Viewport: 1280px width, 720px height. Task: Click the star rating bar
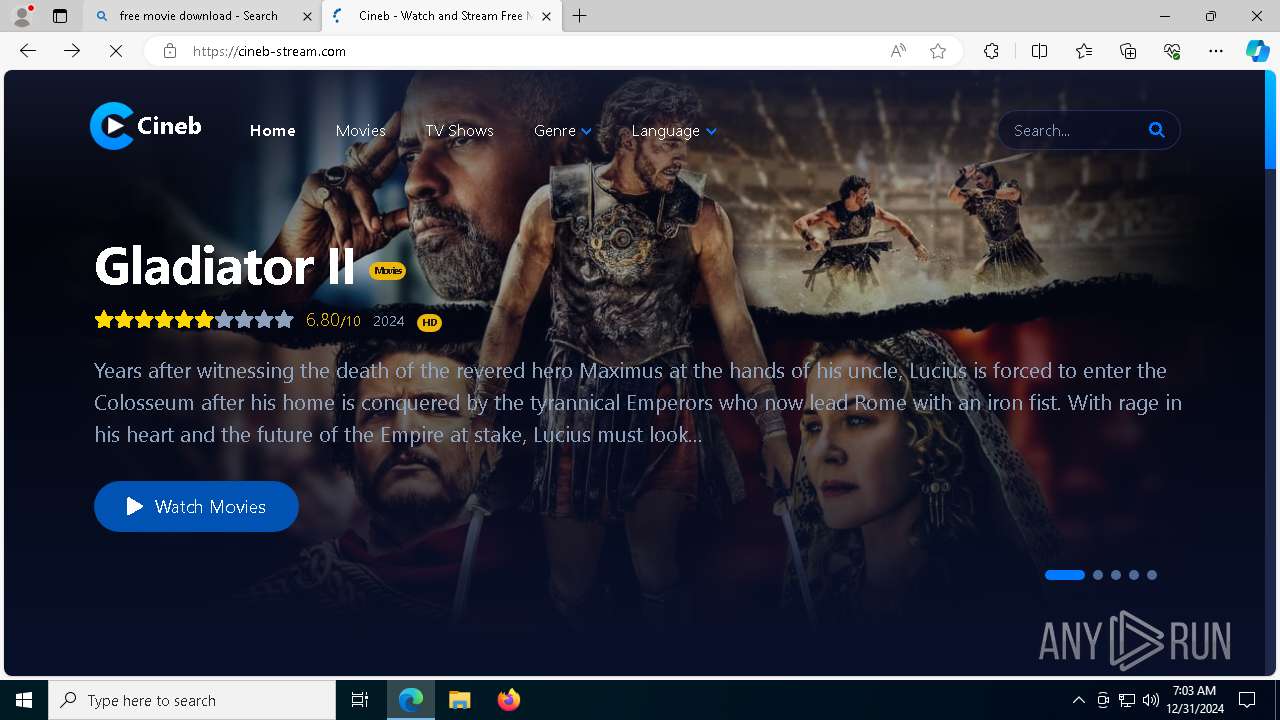(194, 320)
